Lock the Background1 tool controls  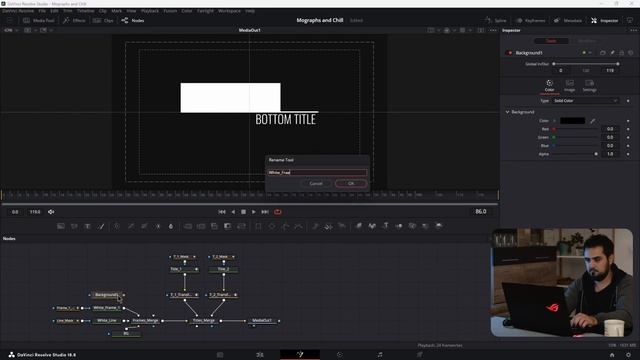[x=622, y=53]
